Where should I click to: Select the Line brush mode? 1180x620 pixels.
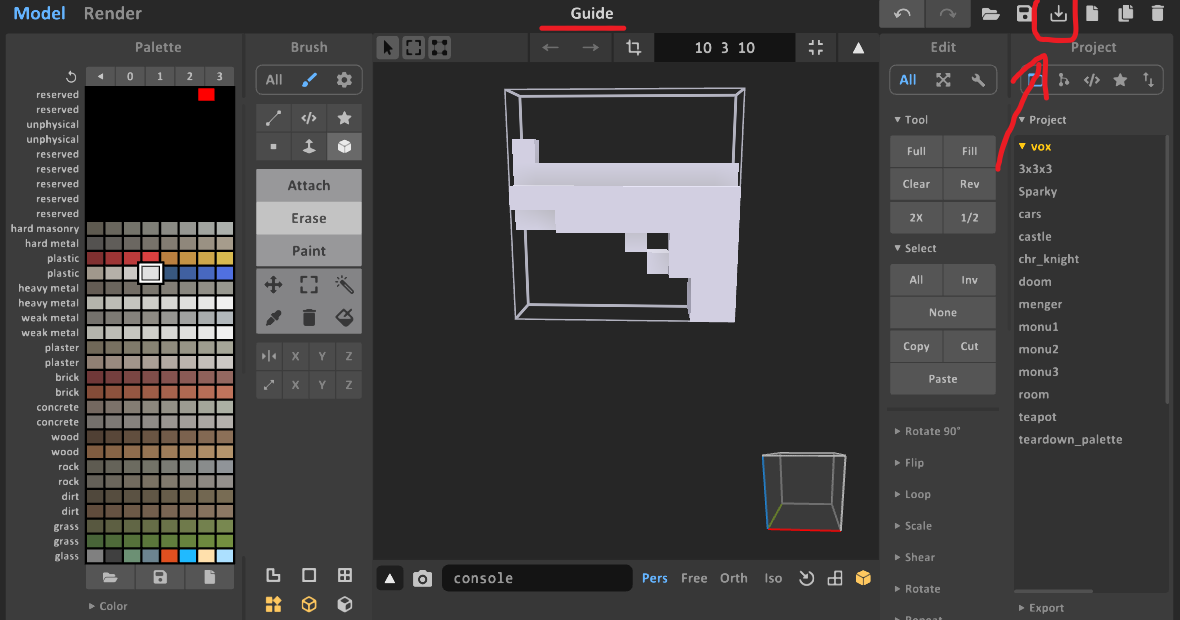tap(273, 118)
